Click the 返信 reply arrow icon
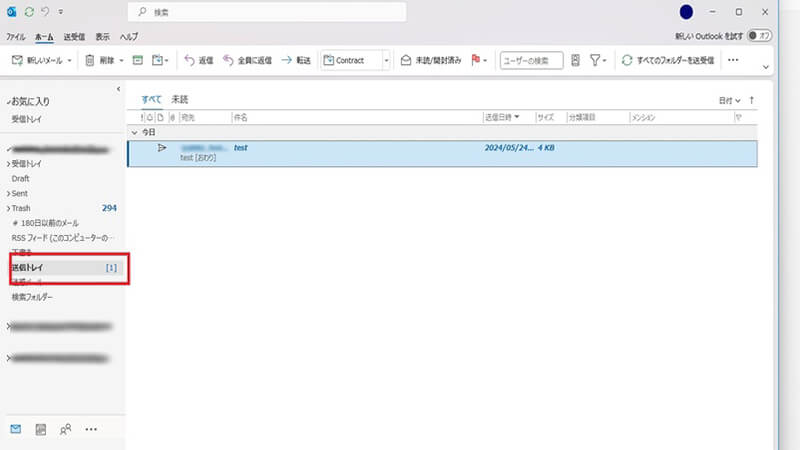Image resolution: width=800 pixels, height=450 pixels. [x=190, y=60]
